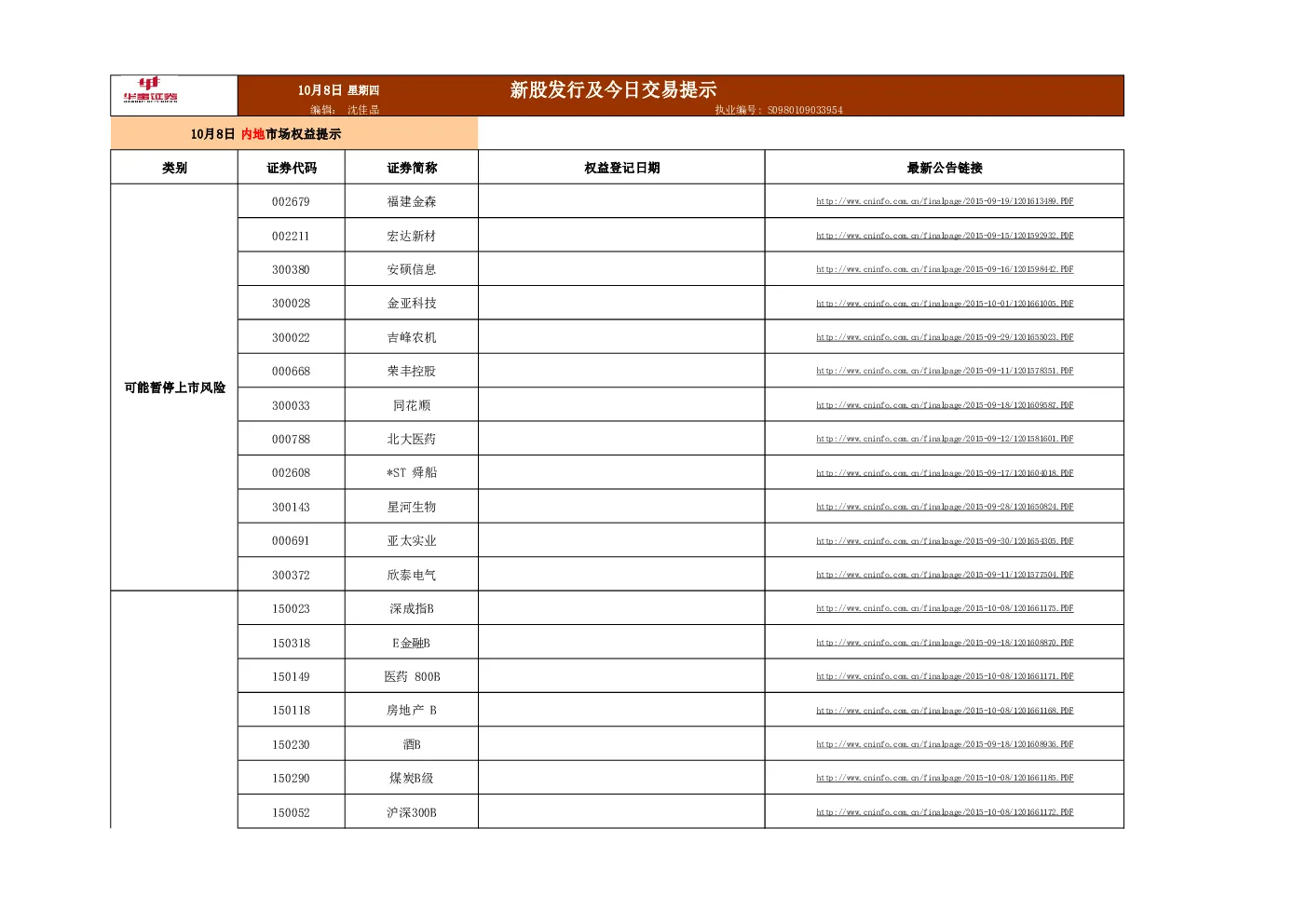Open announcement link for 荣丰控股
1307x924 pixels.
[x=945, y=371]
